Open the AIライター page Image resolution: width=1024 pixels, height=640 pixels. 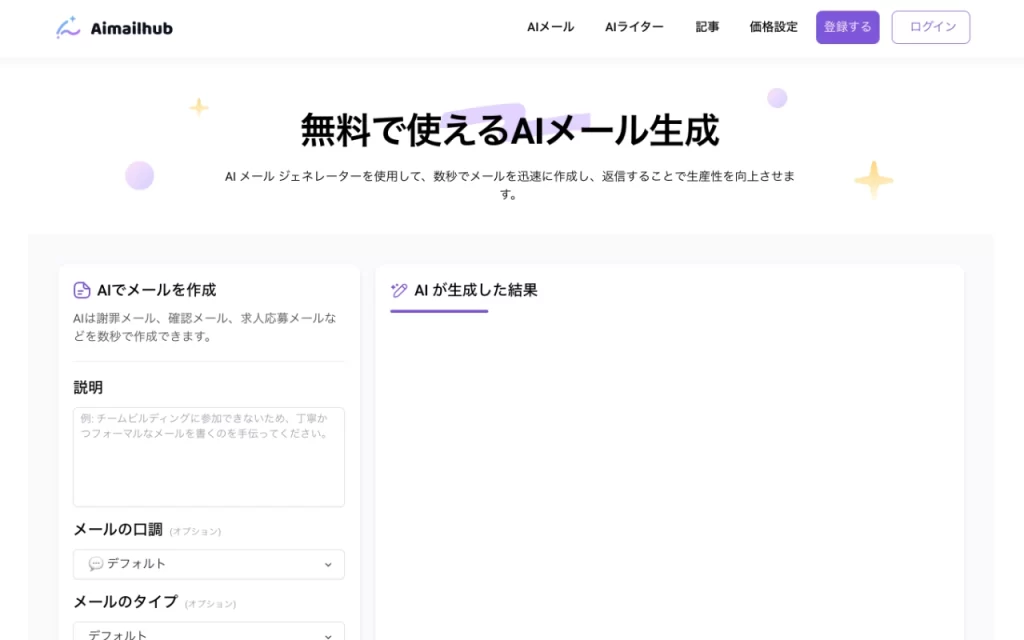point(633,27)
